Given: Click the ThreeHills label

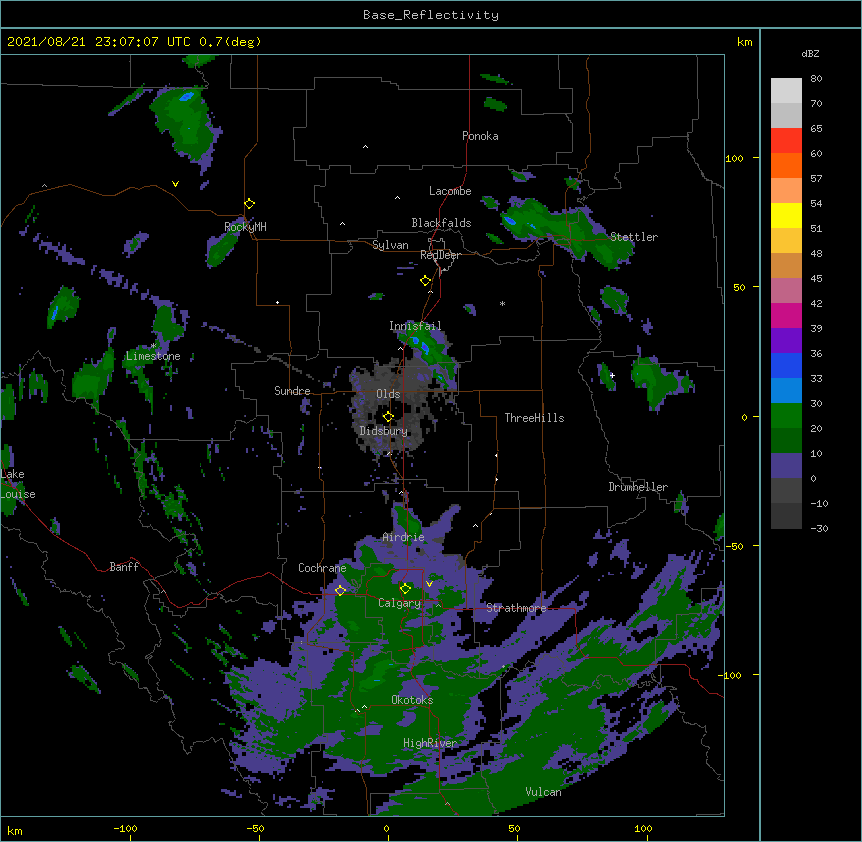Looking at the screenshot, I should pos(534,418).
